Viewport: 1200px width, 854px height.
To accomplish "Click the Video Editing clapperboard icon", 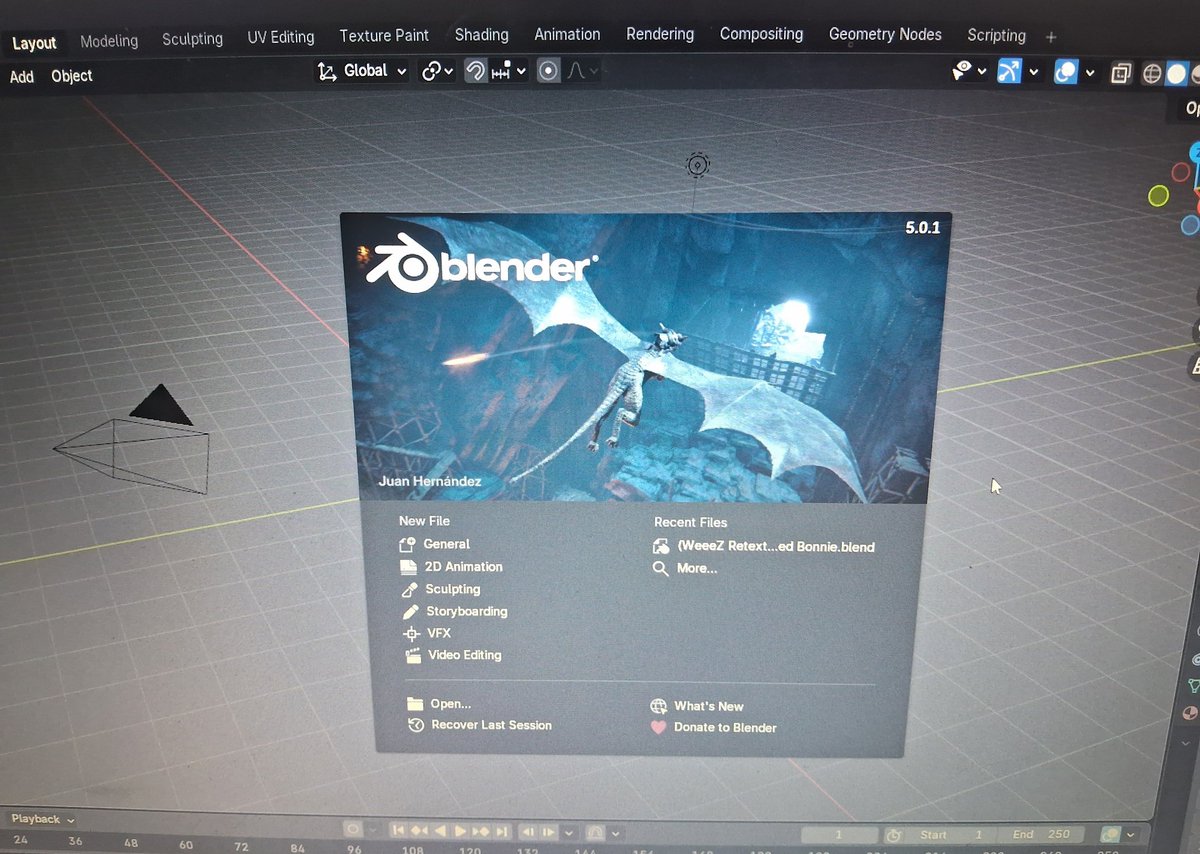I will 411,656.
